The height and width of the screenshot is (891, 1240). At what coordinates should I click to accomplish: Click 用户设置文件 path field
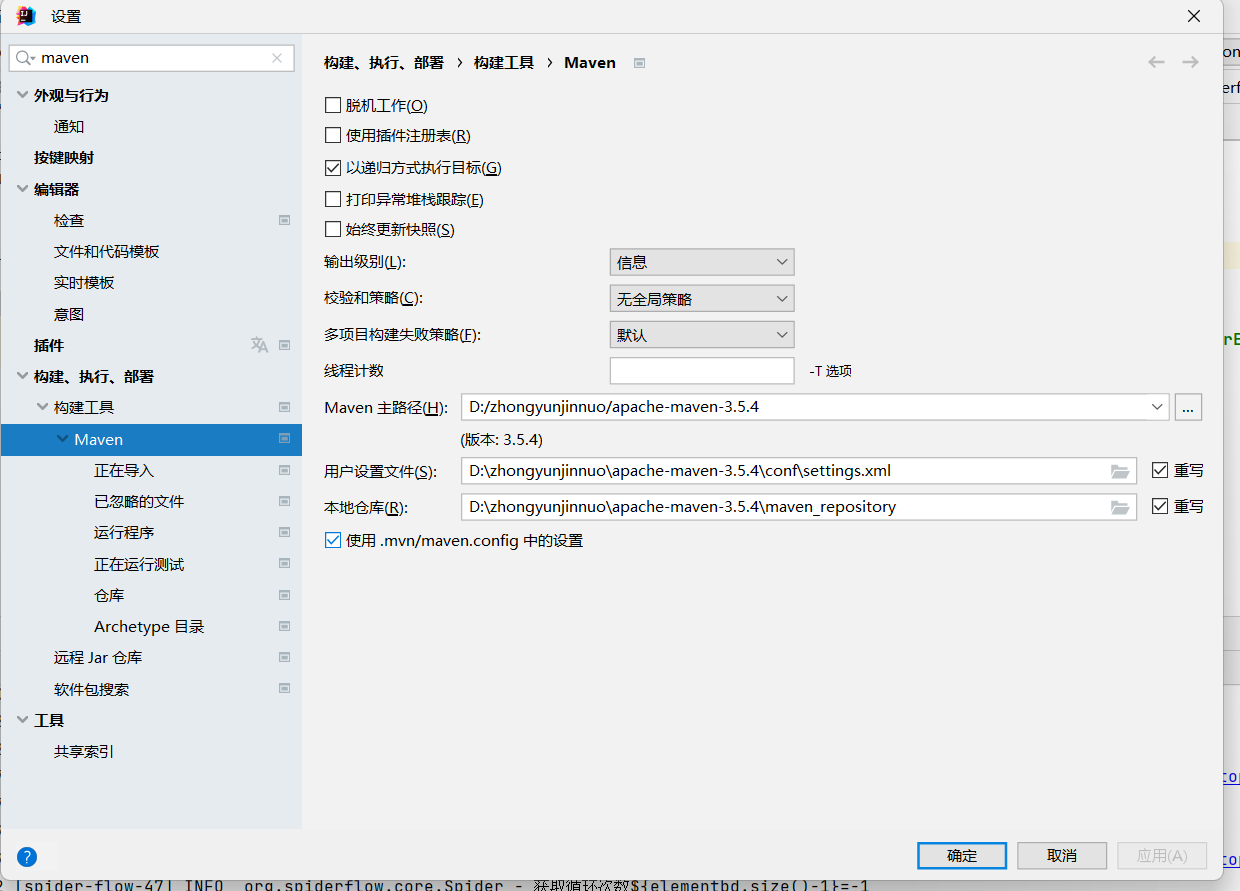click(x=799, y=471)
